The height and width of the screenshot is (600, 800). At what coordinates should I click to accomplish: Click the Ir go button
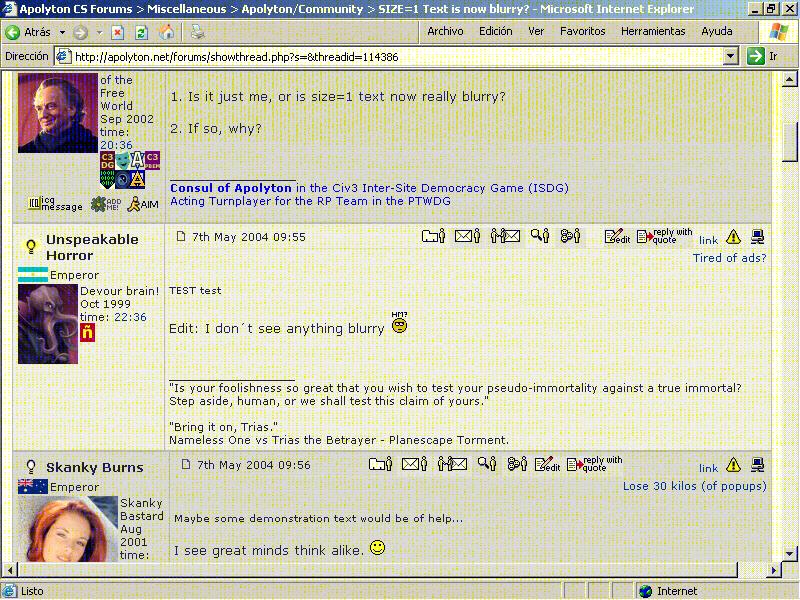click(762, 57)
